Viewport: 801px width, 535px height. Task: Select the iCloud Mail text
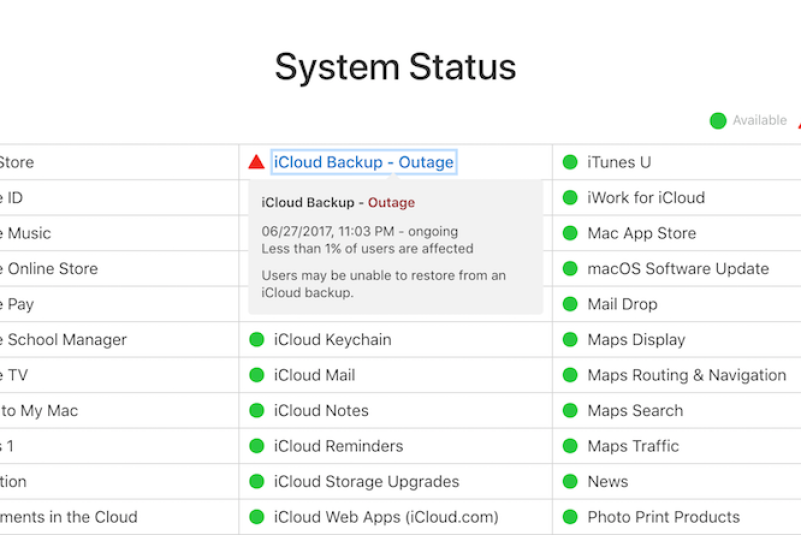coord(314,376)
